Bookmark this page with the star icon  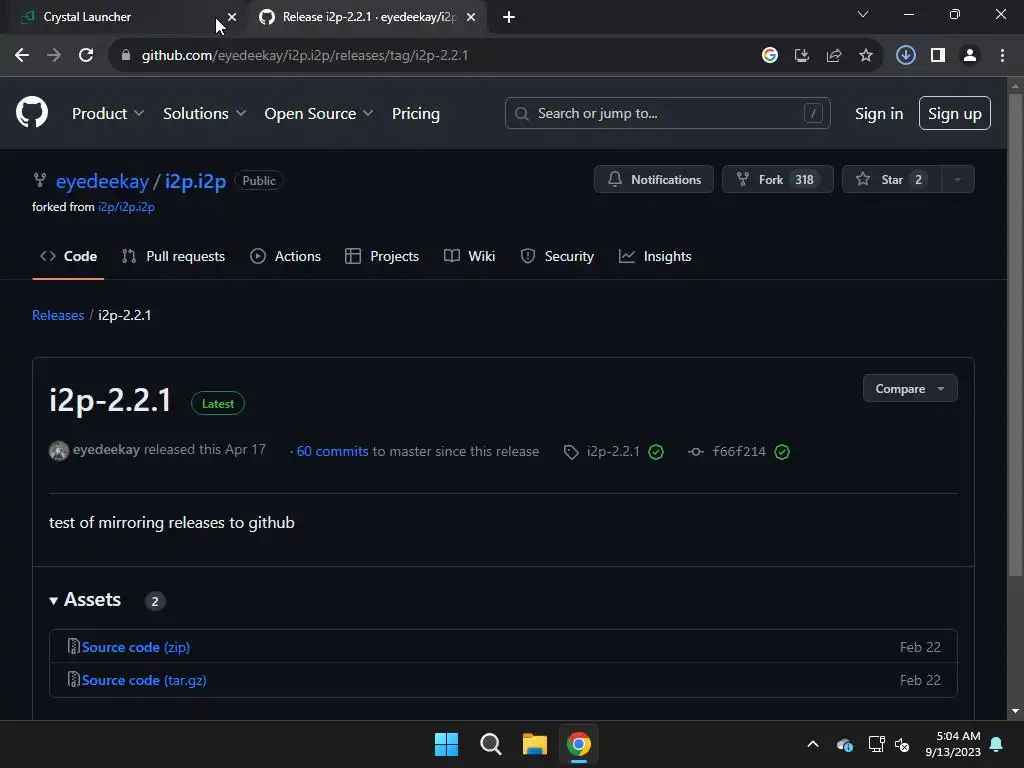[x=866, y=56]
